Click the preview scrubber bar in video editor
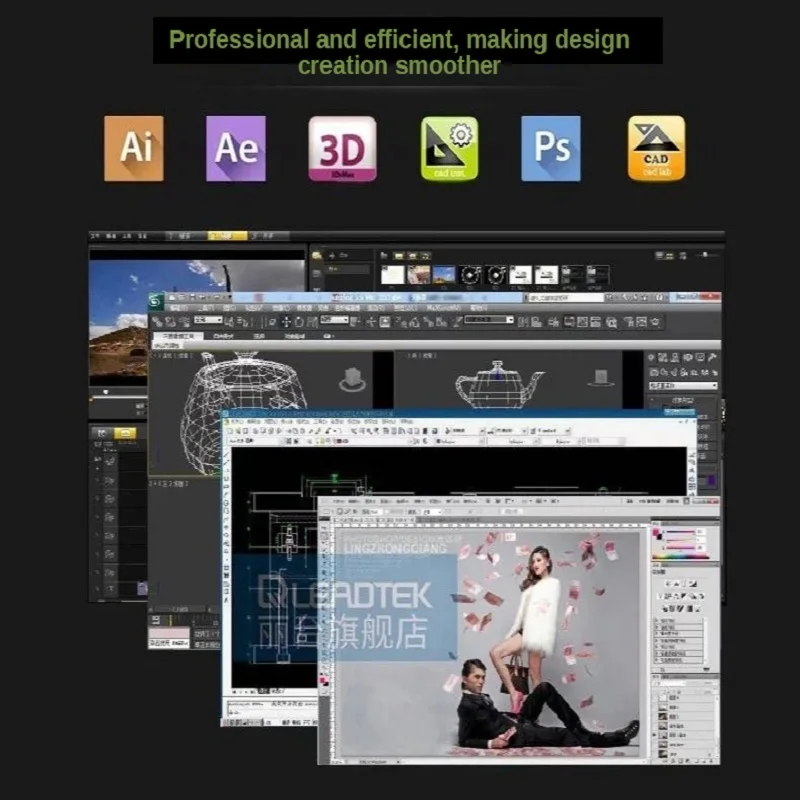The image size is (800, 800). 118,396
